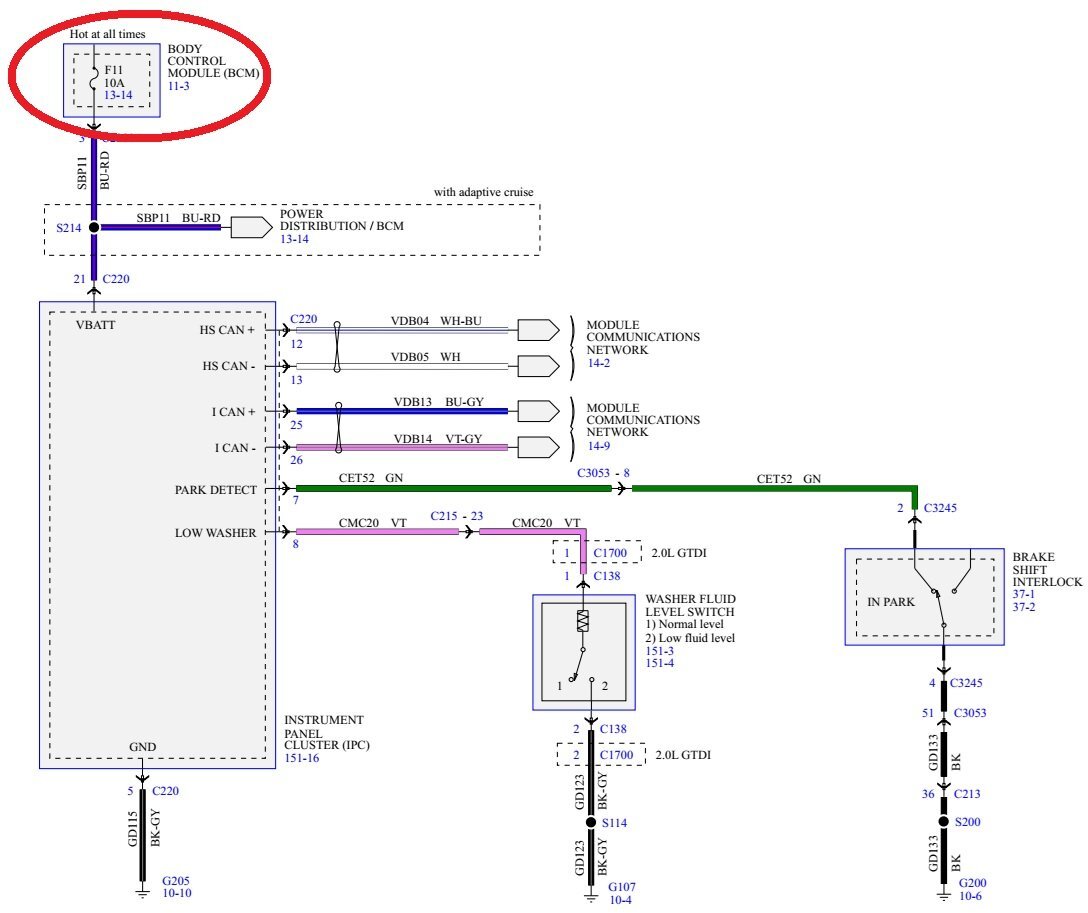The height and width of the screenshot is (913, 1088).
Task: Click the '1) Normal level' text
Action: (x=684, y=624)
